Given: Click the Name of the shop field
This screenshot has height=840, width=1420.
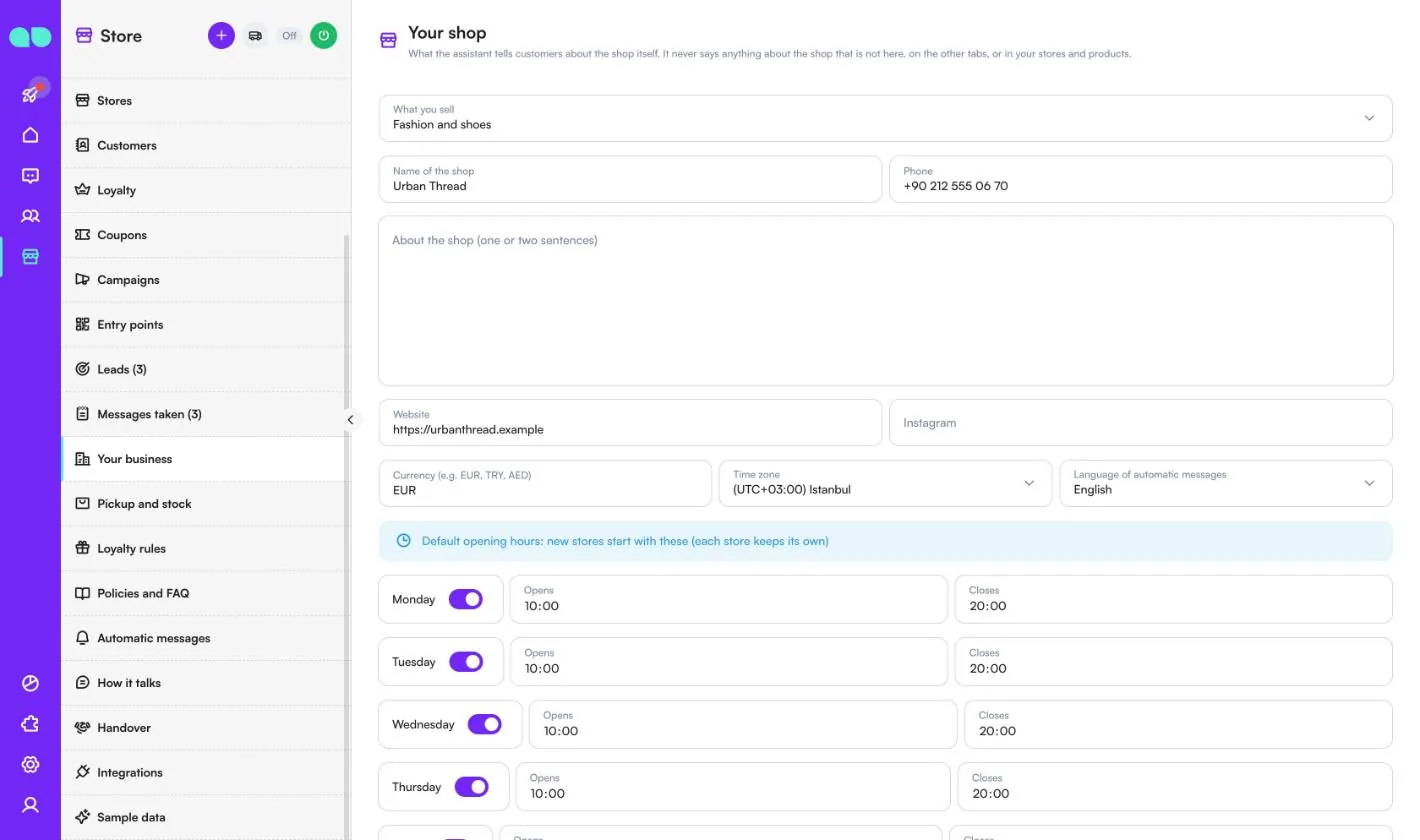Looking at the screenshot, I should click(630, 179).
